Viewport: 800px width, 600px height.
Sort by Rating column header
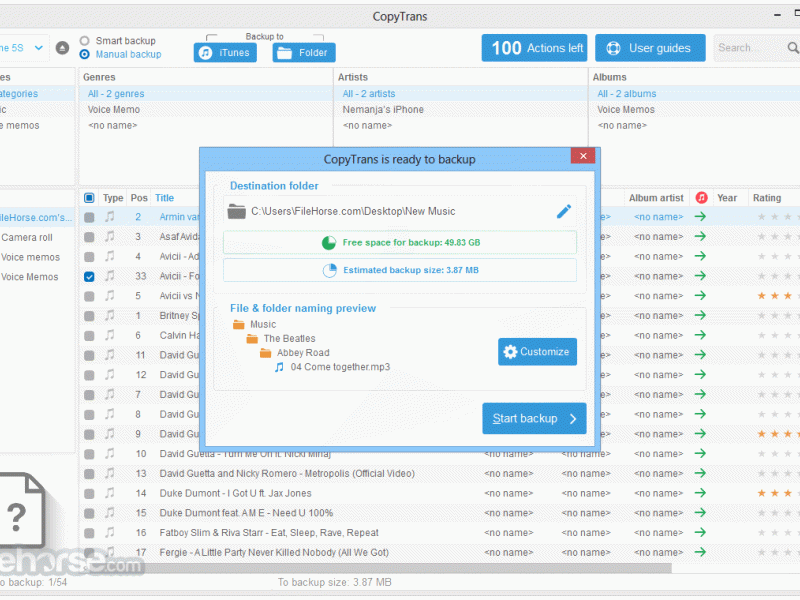[767, 198]
